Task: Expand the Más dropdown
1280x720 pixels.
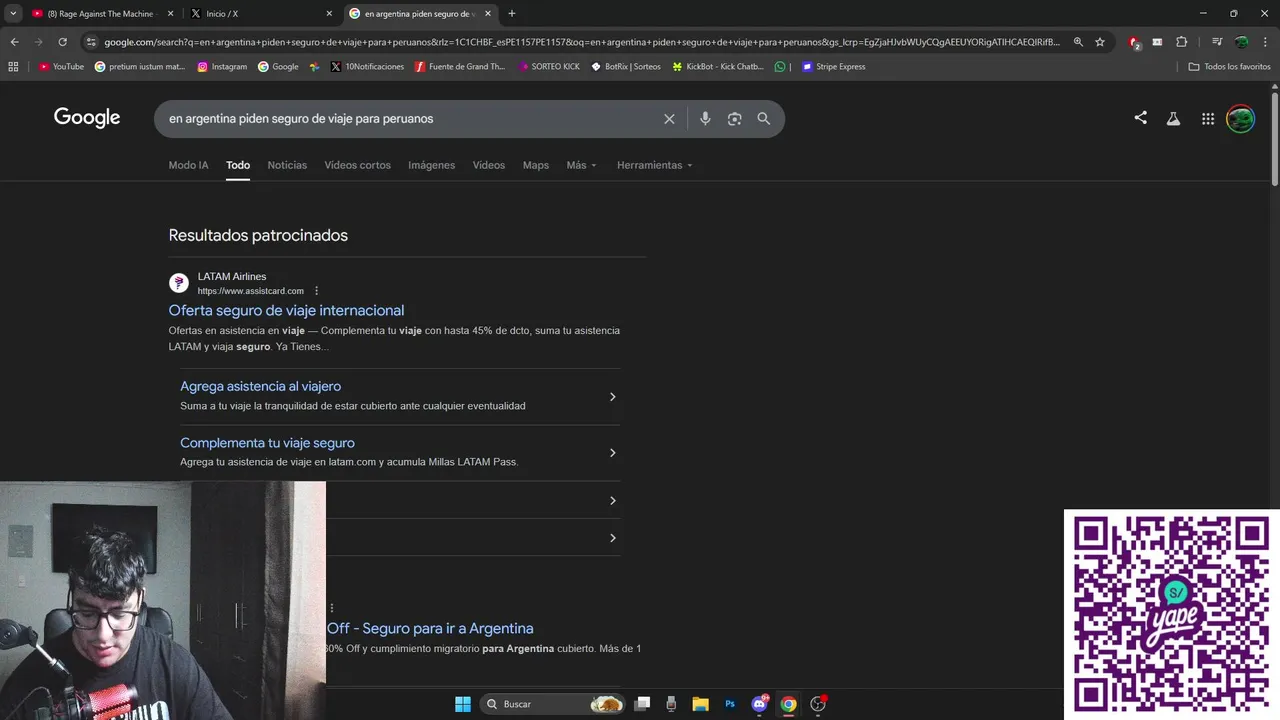Action: tap(581, 165)
